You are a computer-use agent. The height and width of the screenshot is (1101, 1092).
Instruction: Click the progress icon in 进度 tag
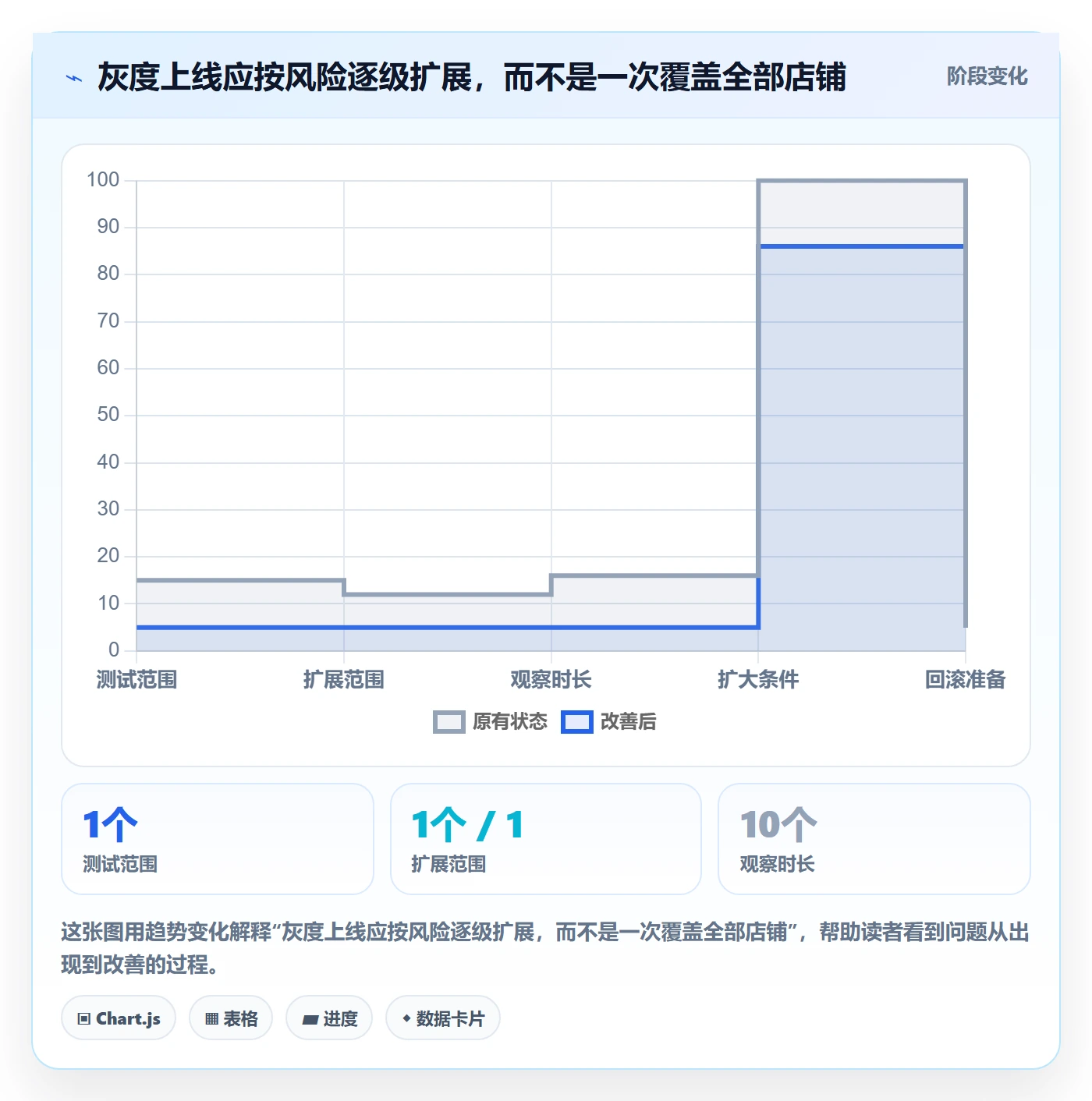pos(310,1018)
